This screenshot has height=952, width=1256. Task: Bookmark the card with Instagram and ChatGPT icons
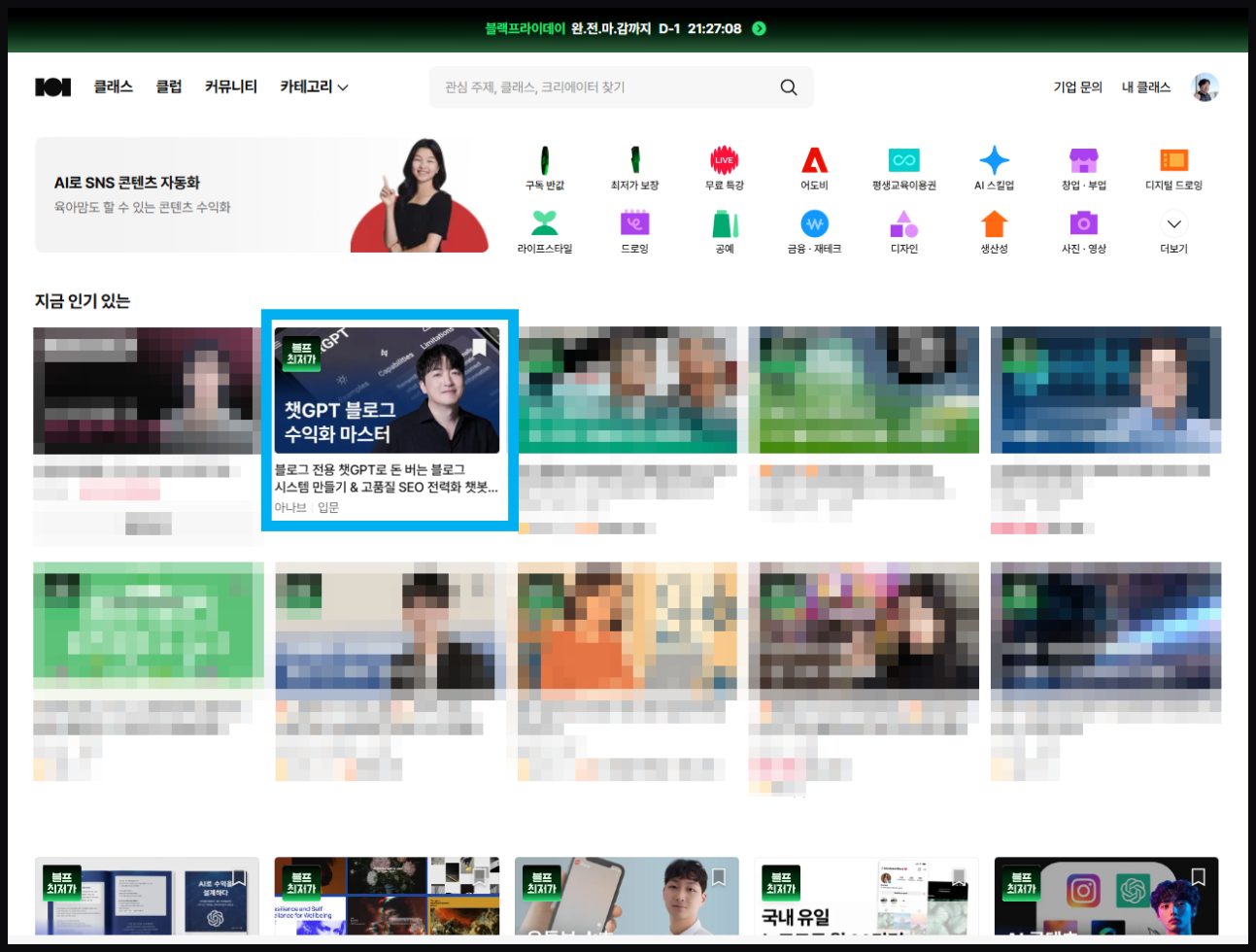(x=1199, y=877)
